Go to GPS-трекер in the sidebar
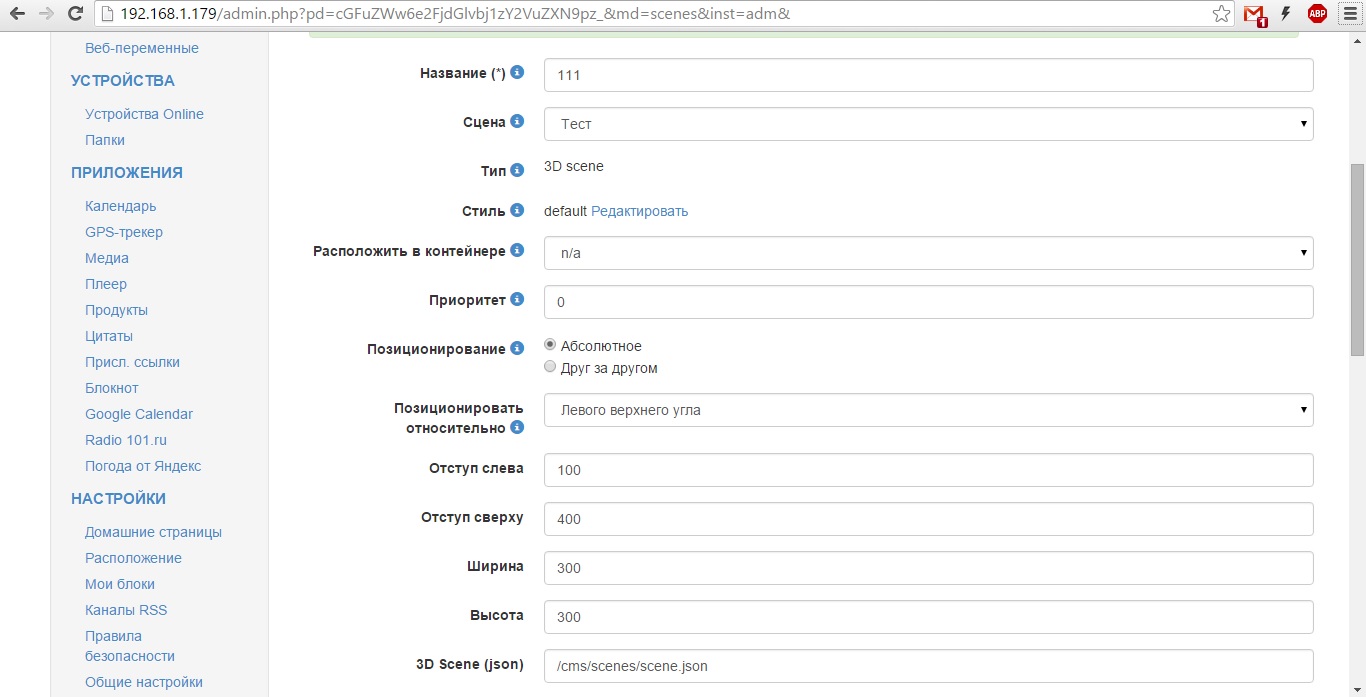 pyautogui.click(x=124, y=232)
